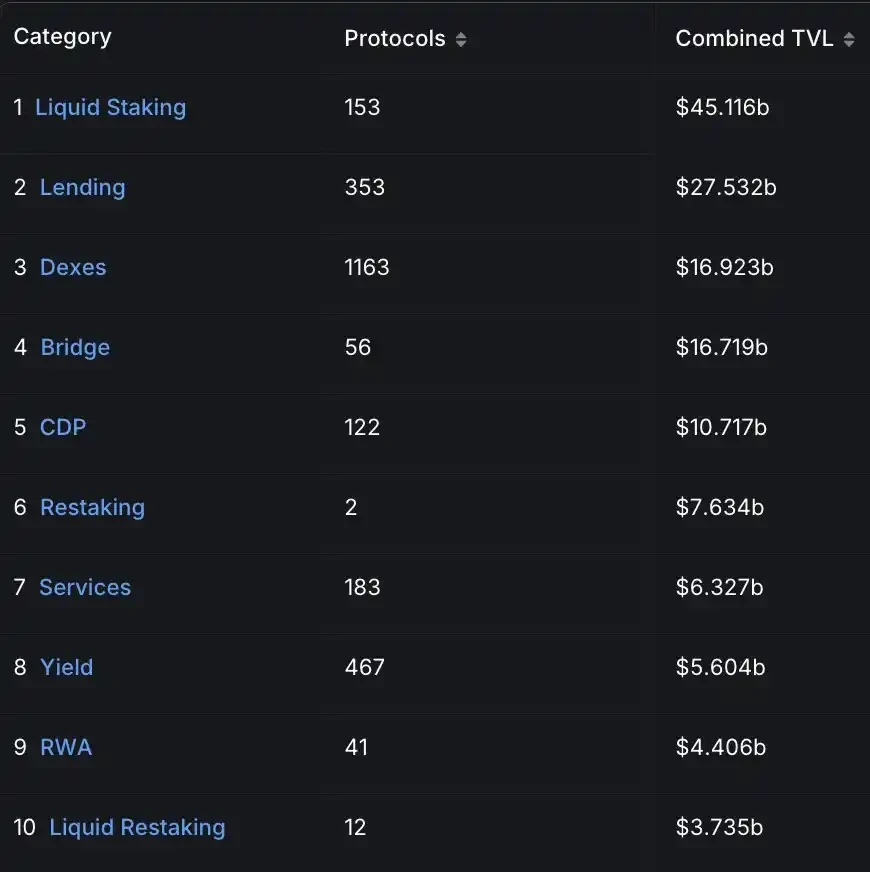Screen dimensions: 870x872
Task: Open the Liquid Staking category link
Action: [x=110, y=107]
